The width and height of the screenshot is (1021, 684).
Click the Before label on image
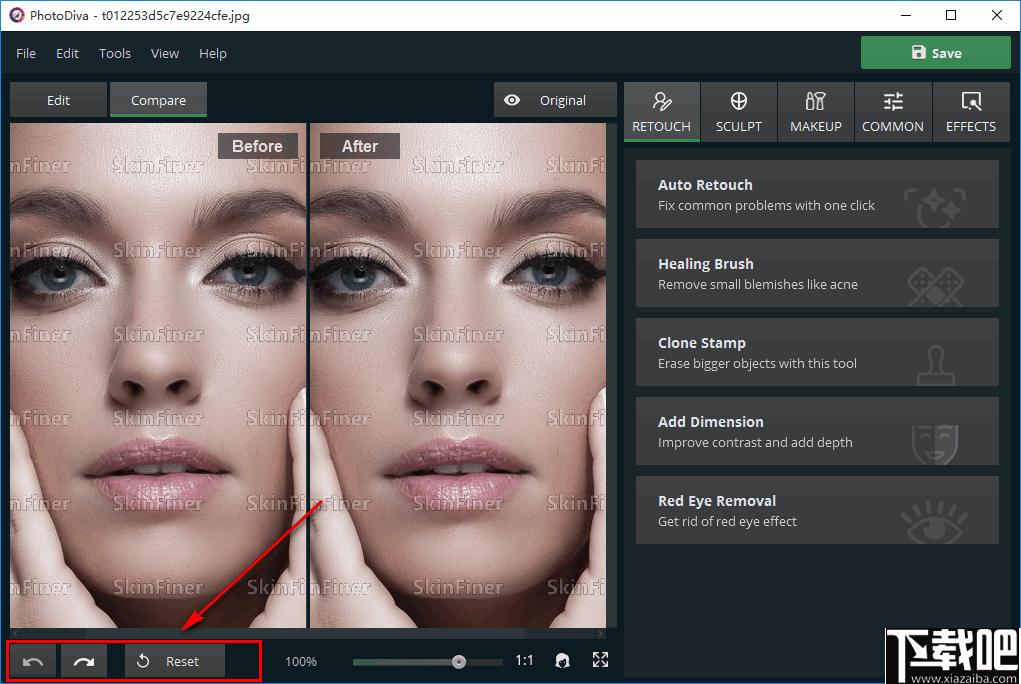tap(257, 146)
